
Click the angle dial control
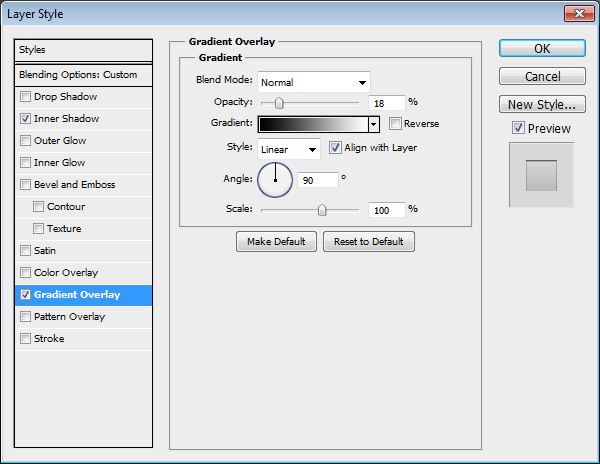[x=275, y=180]
